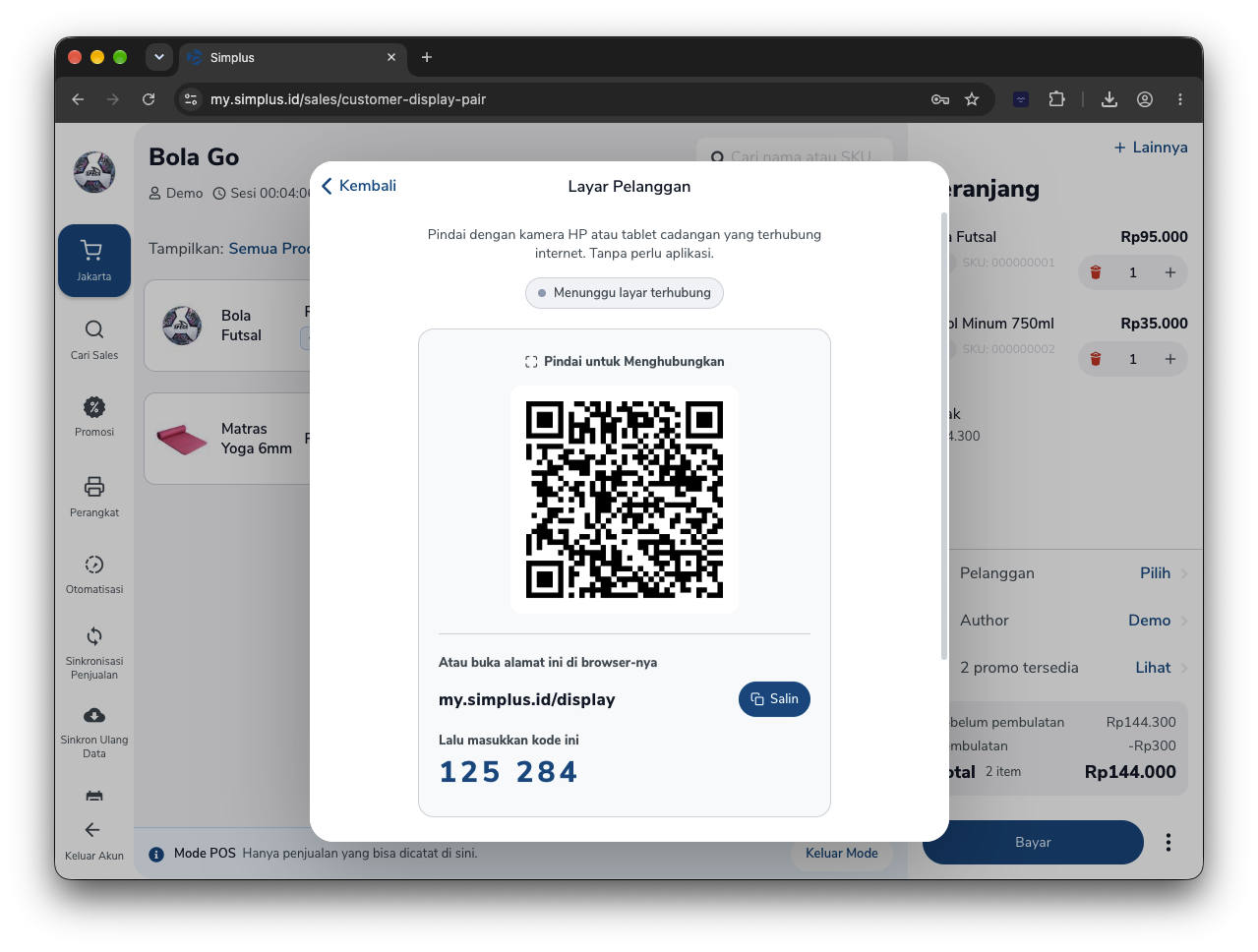Increase Minum 750ml quantity with plus
1258x952 pixels.
[x=1170, y=359]
